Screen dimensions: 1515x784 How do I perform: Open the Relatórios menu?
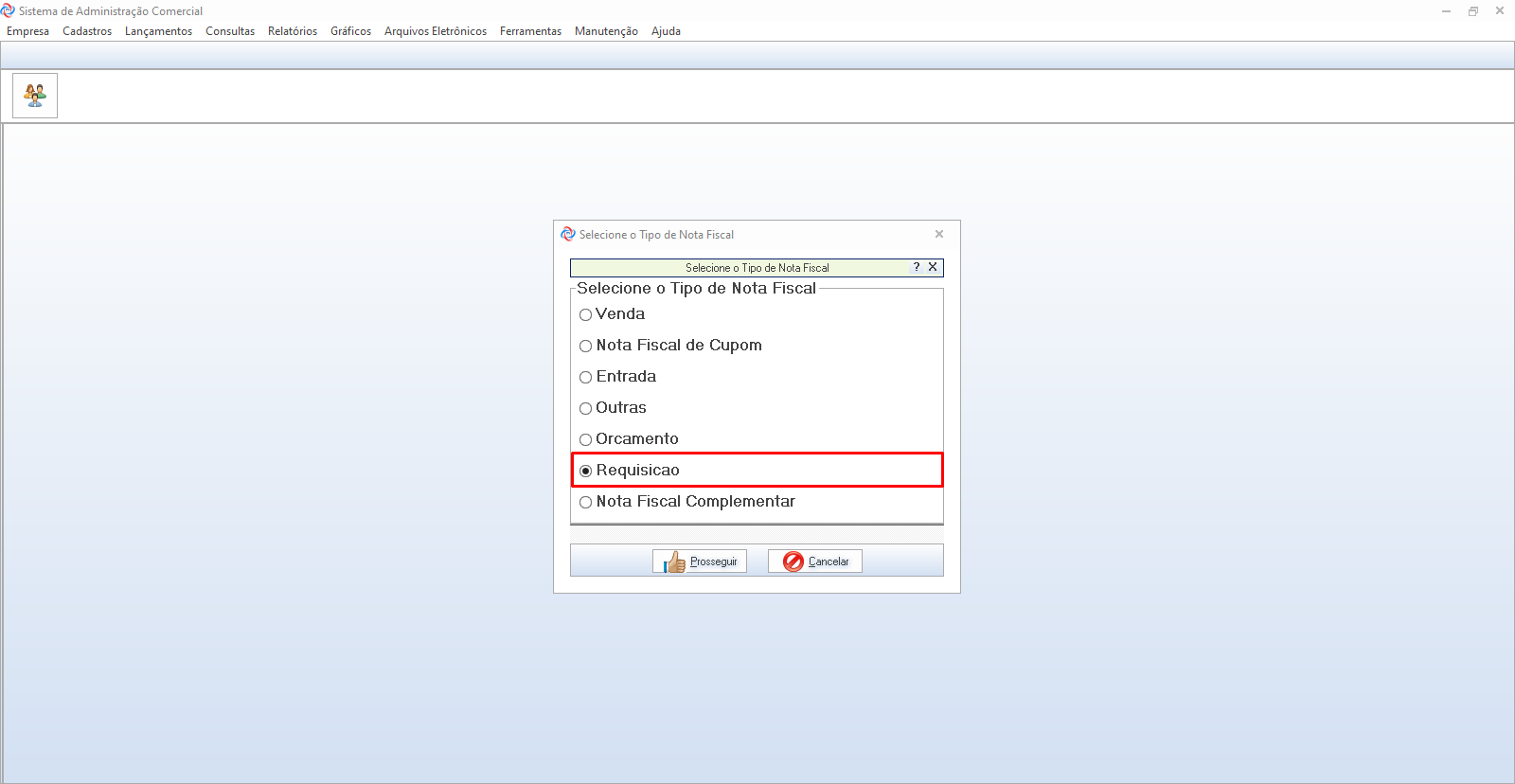(x=293, y=31)
